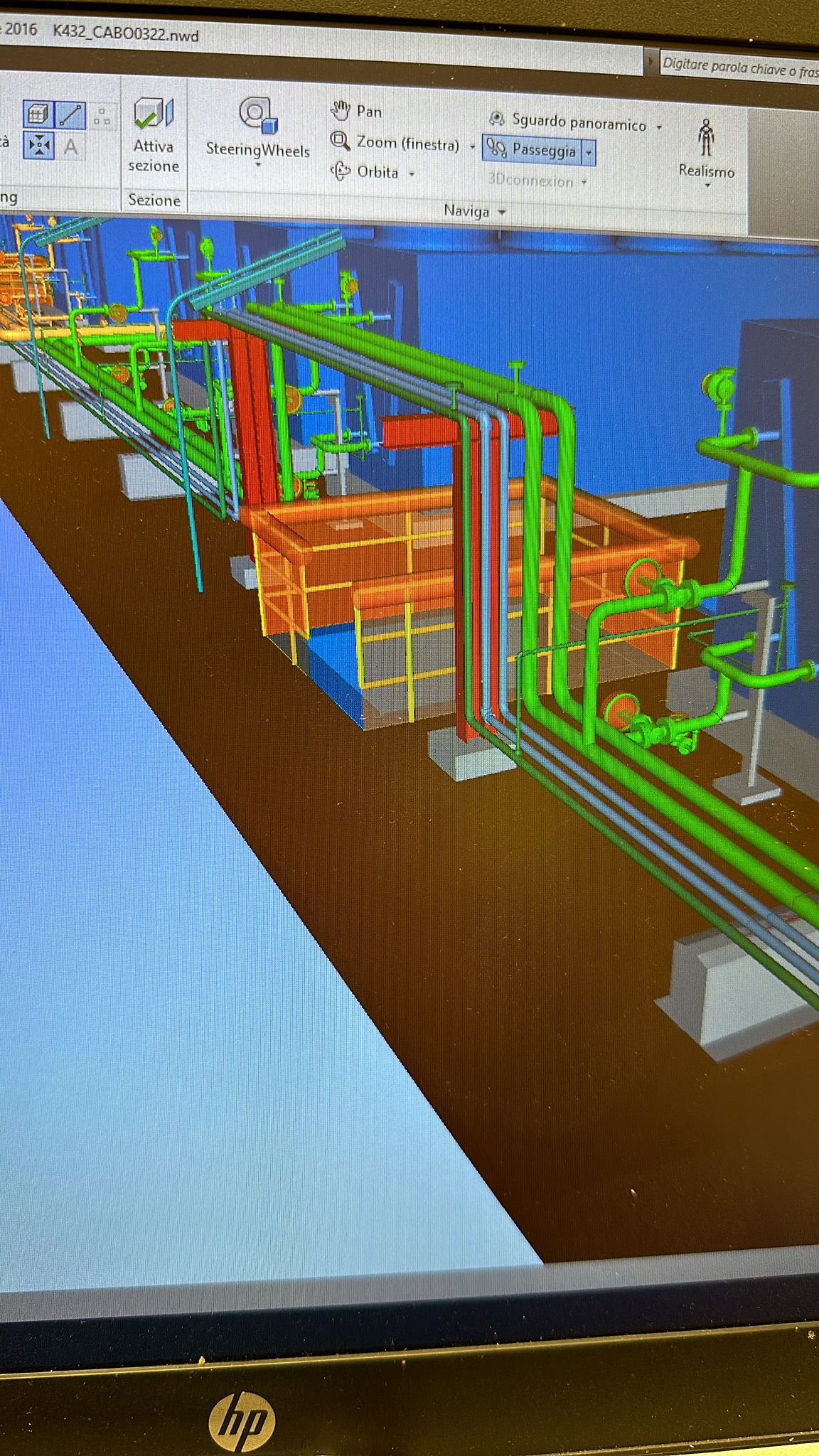Open the Passeggia dropdown arrow

tap(589, 152)
